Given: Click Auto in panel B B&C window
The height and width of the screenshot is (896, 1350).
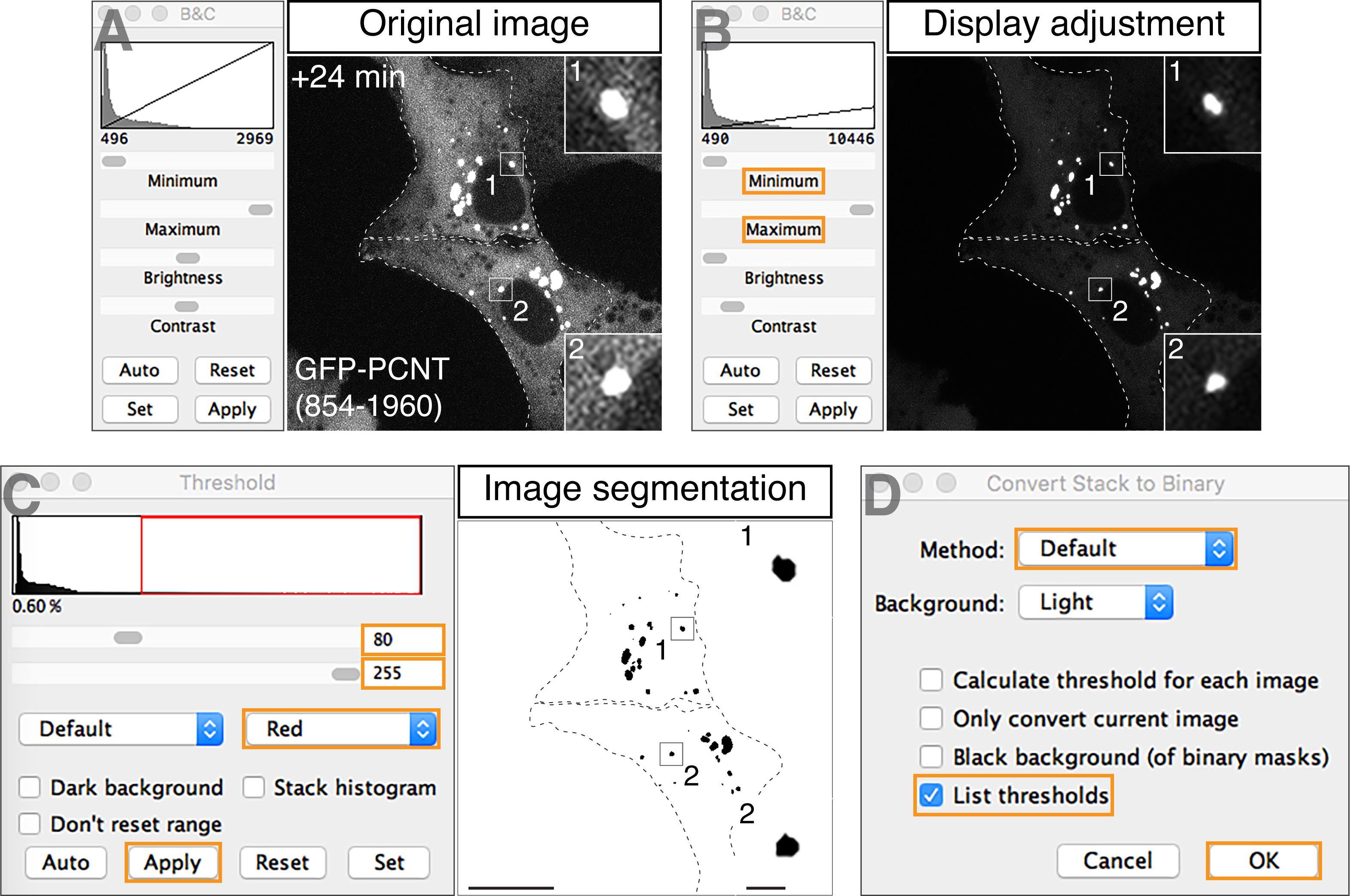Looking at the screenshot, I should coord(741,370).
